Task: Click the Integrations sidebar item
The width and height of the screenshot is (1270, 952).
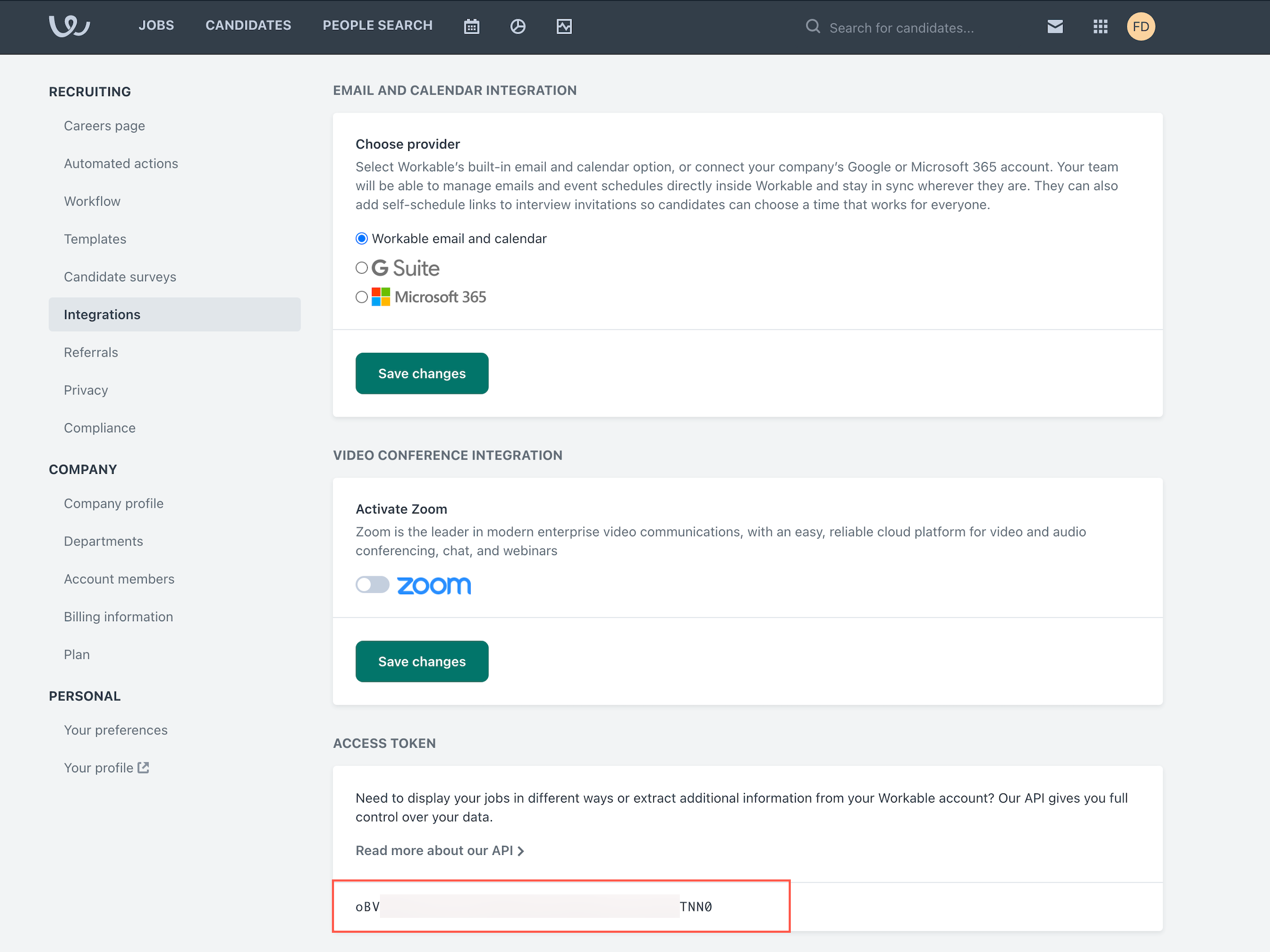Action: (101, 314)
